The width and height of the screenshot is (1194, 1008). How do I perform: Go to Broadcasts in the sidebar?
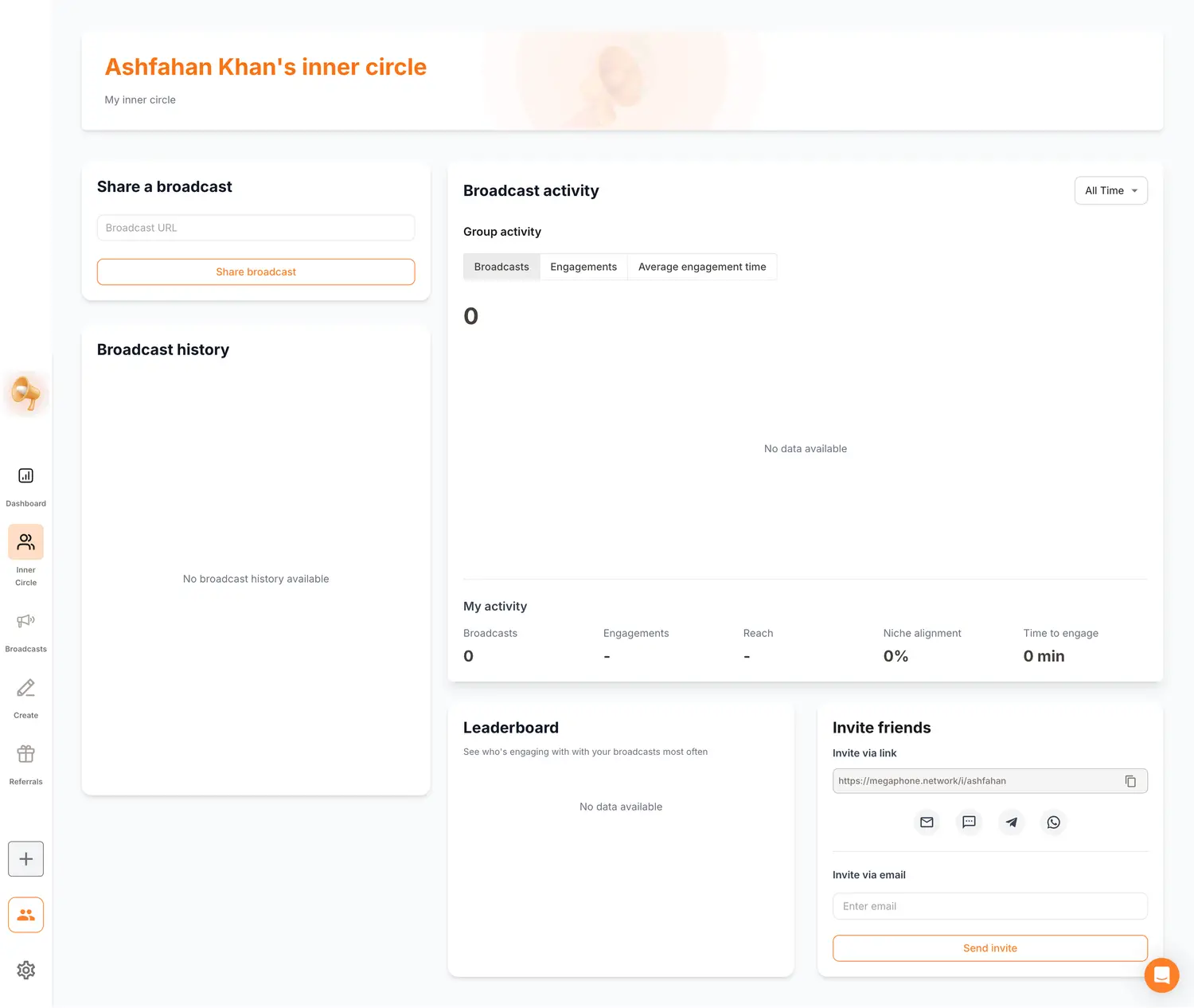click(25, 621)
